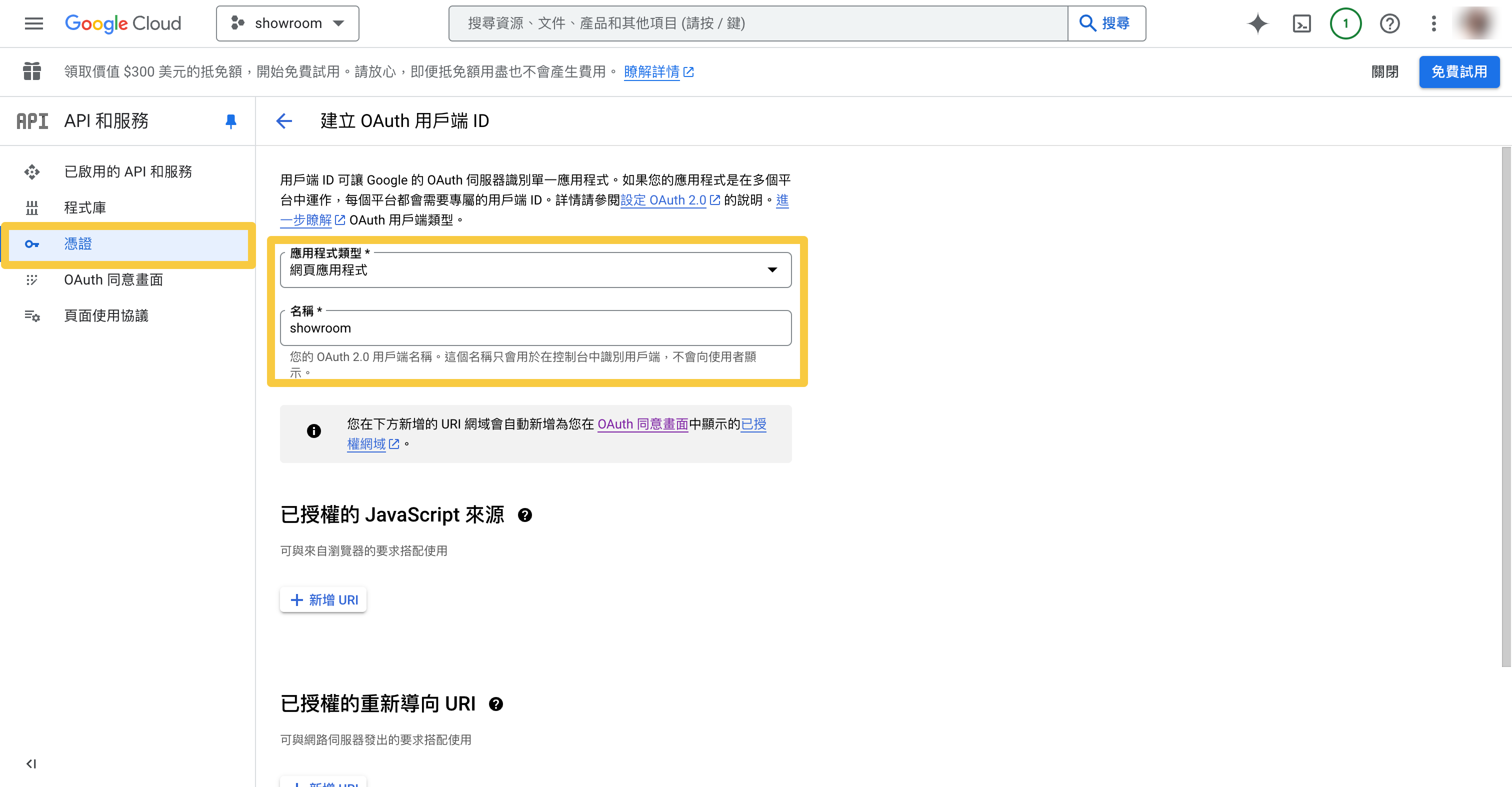Go to 頁面使用協議 in sidebar
Screen dimensions: 1512x787
(x=106, y=315)
